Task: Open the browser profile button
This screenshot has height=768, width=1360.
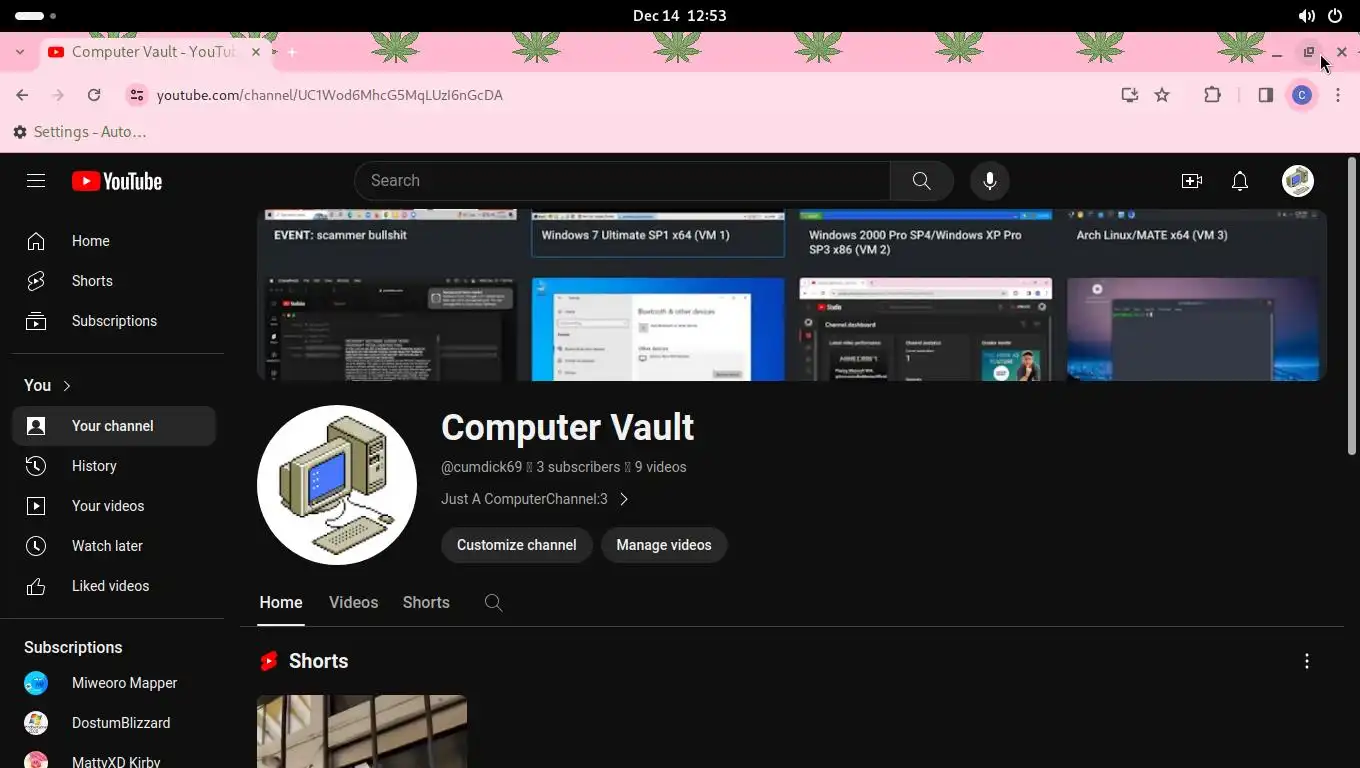Action: 1301,95
